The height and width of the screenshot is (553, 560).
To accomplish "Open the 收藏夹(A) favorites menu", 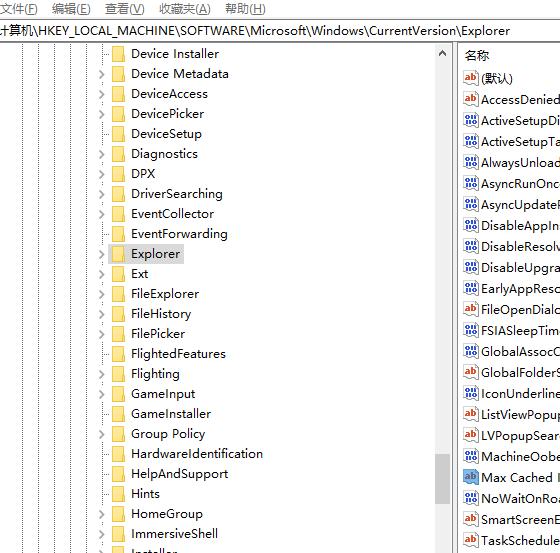I will [185, 9].
